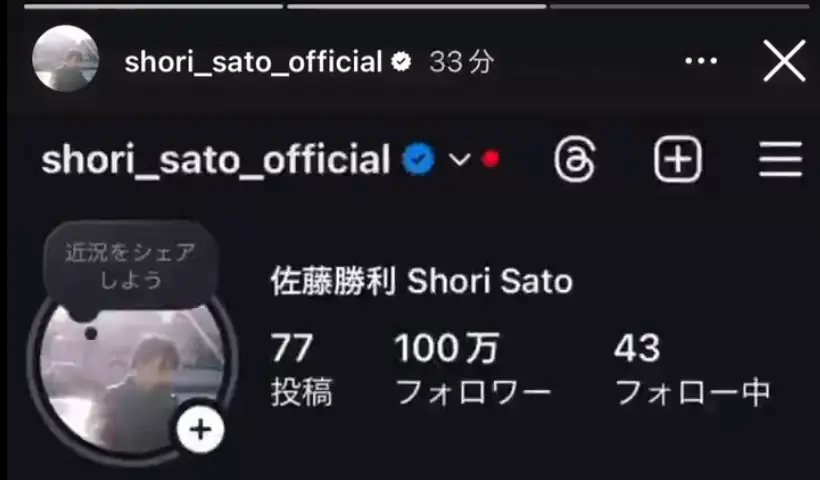The image size is (820, 480).
Task: Open the large profile picture
Action: 132,374
